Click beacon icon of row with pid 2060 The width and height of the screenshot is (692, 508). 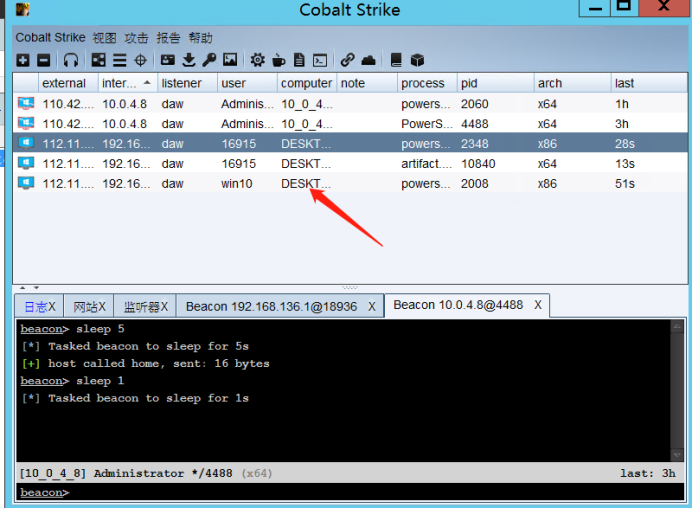point(26,104)
